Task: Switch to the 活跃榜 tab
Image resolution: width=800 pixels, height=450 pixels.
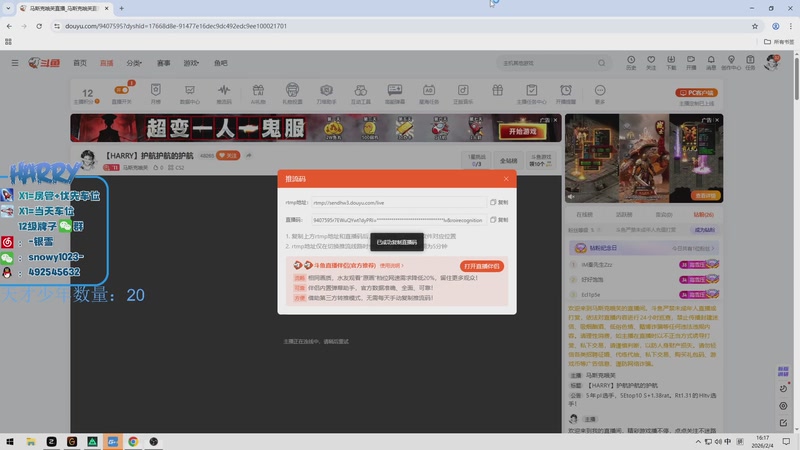Action: 624,215
